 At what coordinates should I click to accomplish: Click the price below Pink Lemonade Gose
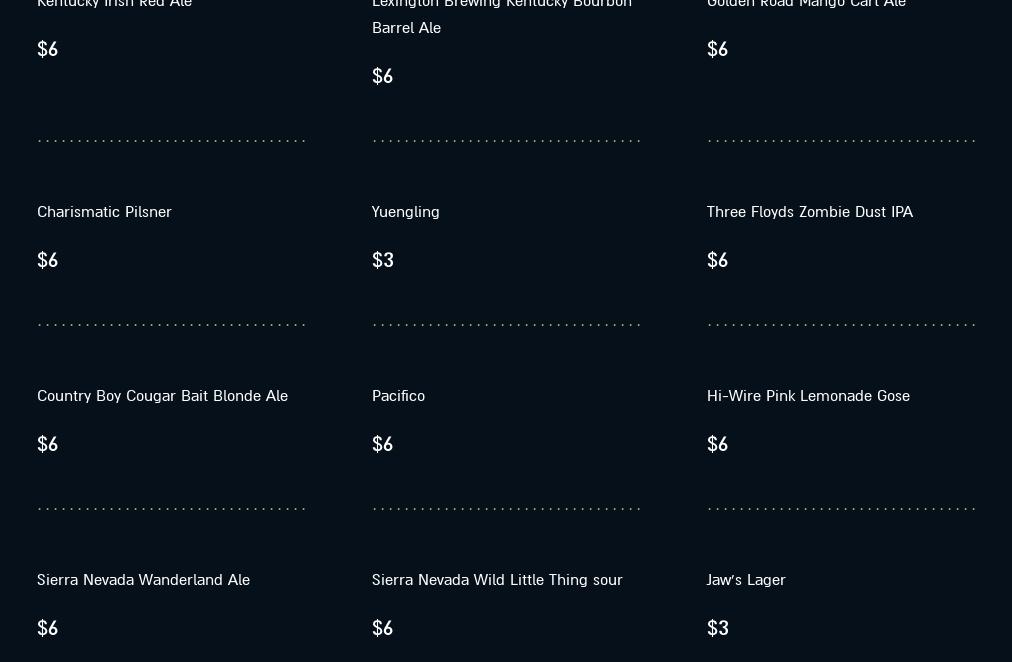(718, 444)
